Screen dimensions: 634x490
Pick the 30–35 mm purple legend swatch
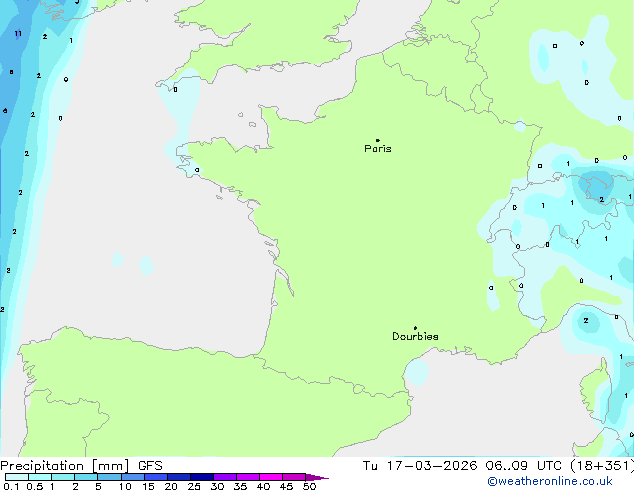click(x=225, y=477)
